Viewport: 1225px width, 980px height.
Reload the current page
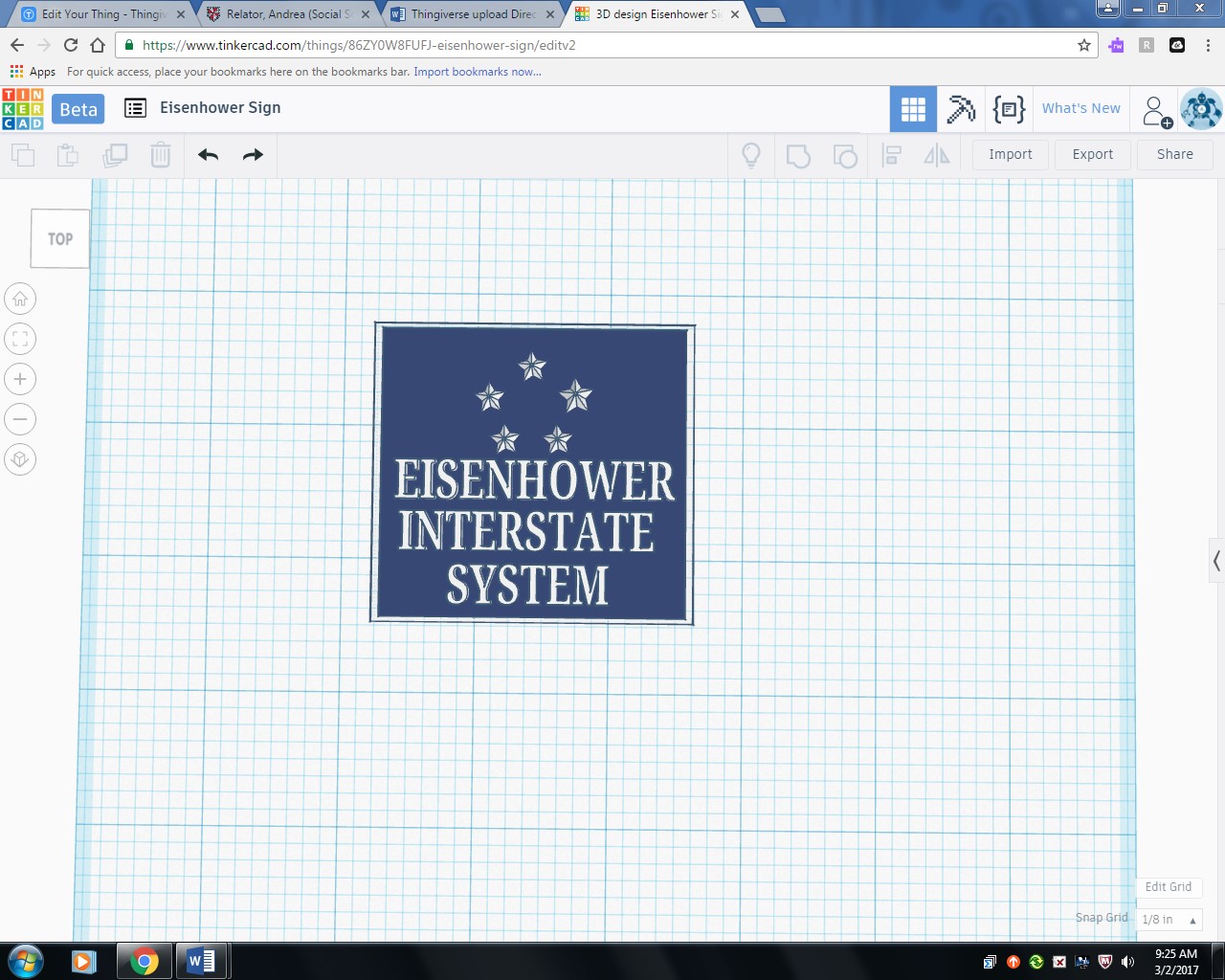click(x=71, y=45)
